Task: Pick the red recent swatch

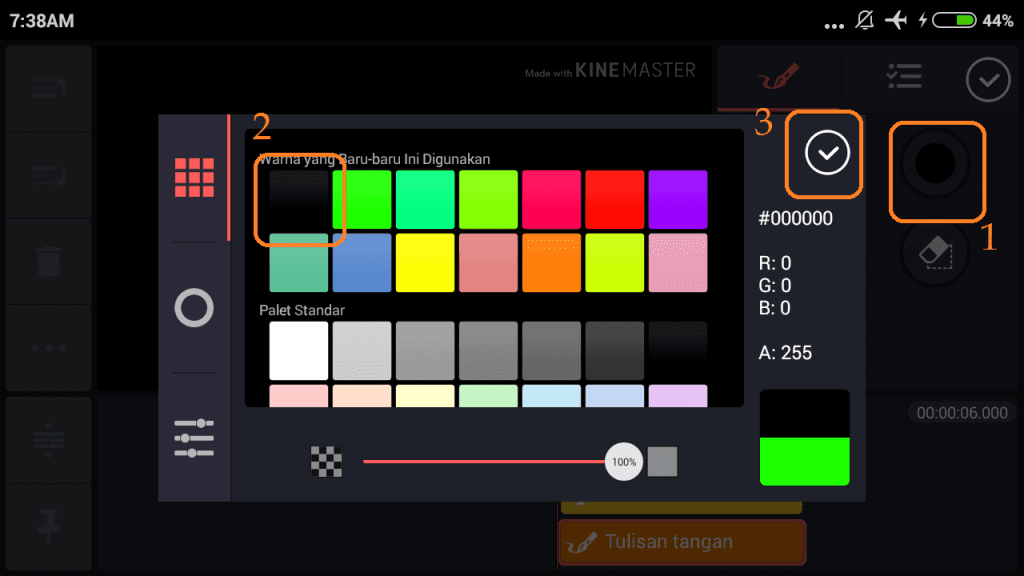Action: [615, 199]
